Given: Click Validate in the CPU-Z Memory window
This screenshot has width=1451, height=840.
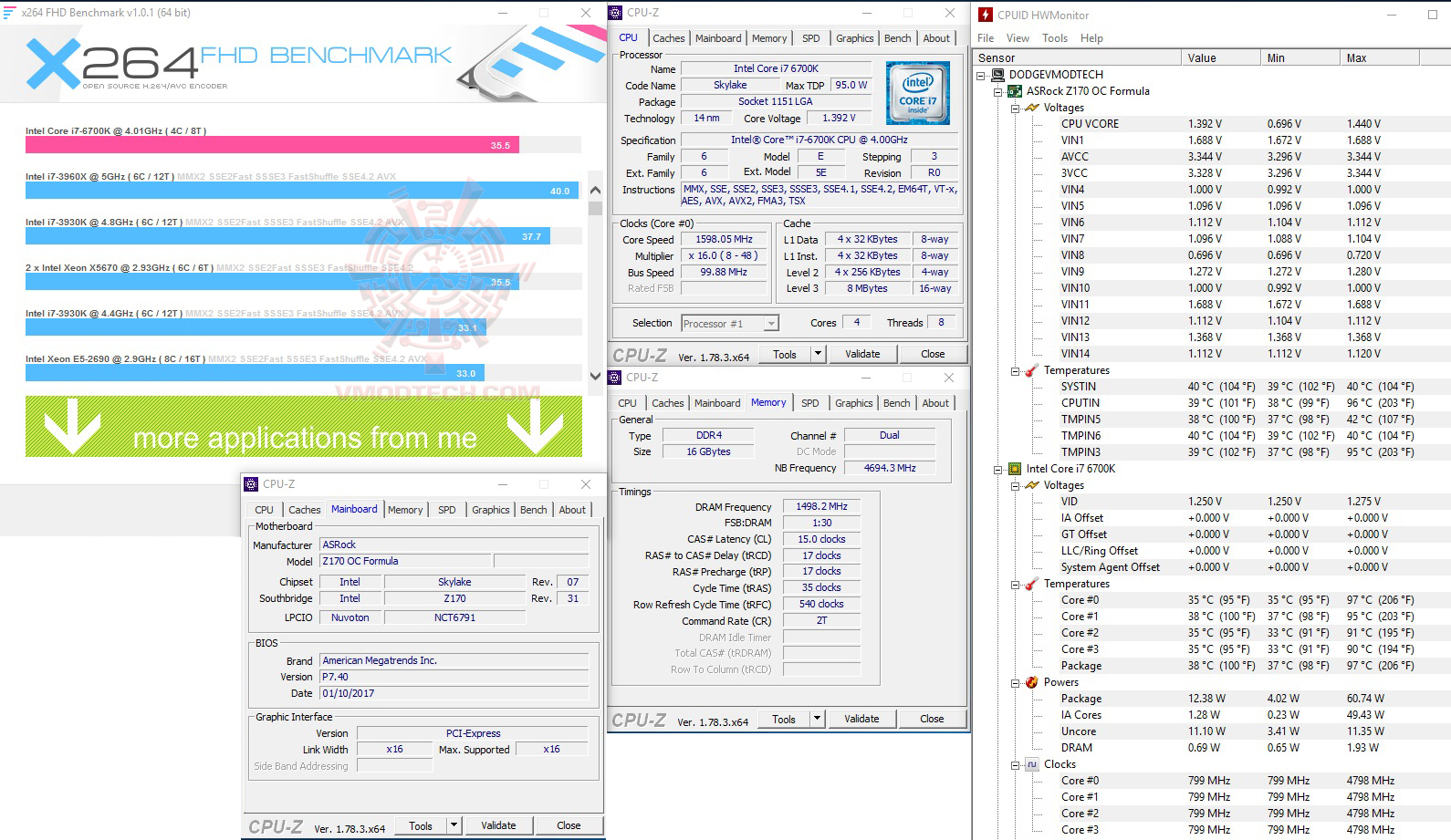Looking at the screenshot, I should (861, 719).
